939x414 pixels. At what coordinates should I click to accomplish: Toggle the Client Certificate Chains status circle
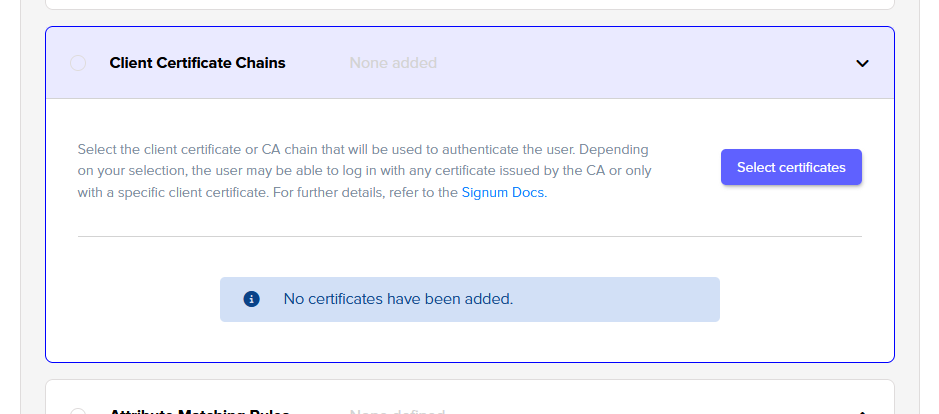78,63
